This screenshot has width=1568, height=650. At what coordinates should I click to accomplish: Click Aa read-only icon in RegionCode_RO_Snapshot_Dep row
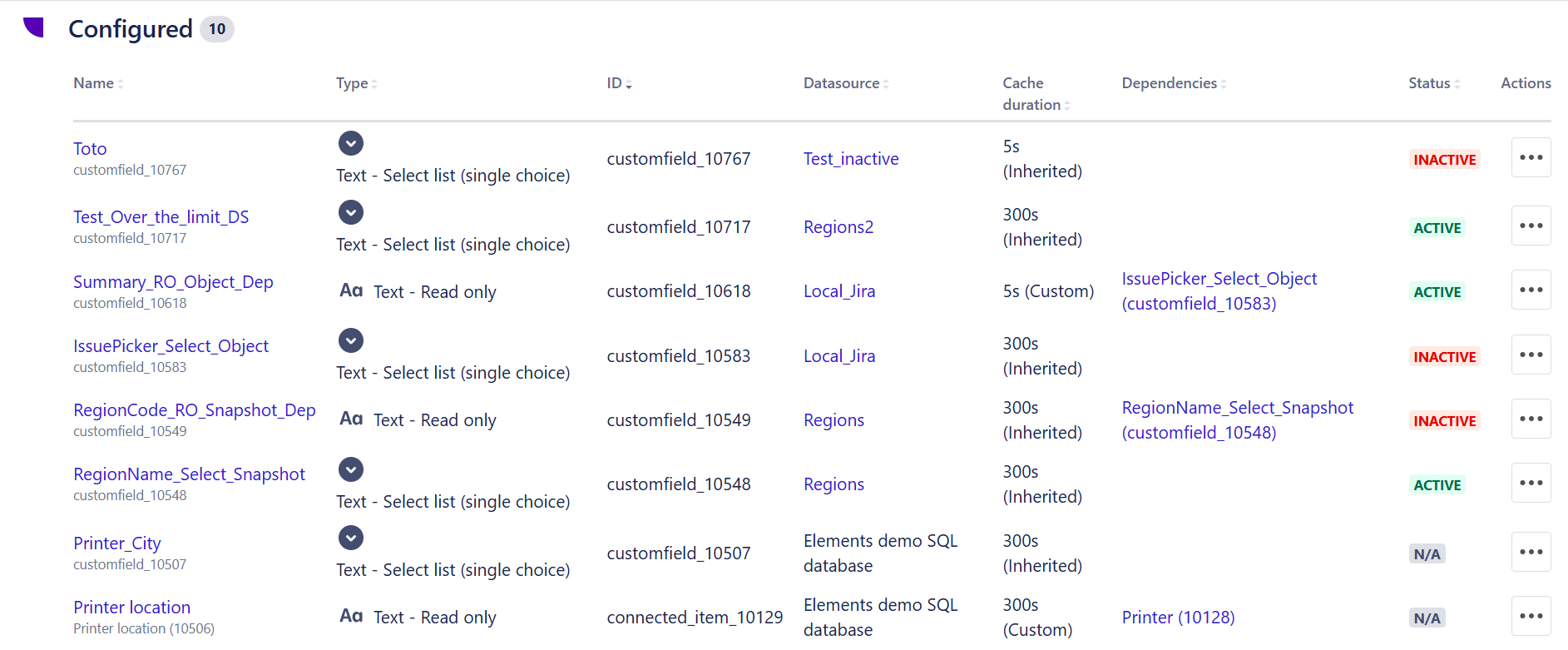(351, 419)
